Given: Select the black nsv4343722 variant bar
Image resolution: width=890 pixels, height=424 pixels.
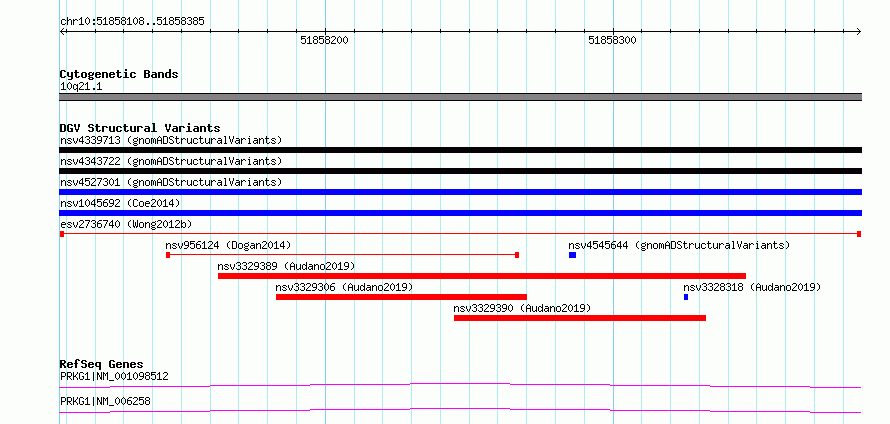Looking at the screenshot, I should coord(460,171).
